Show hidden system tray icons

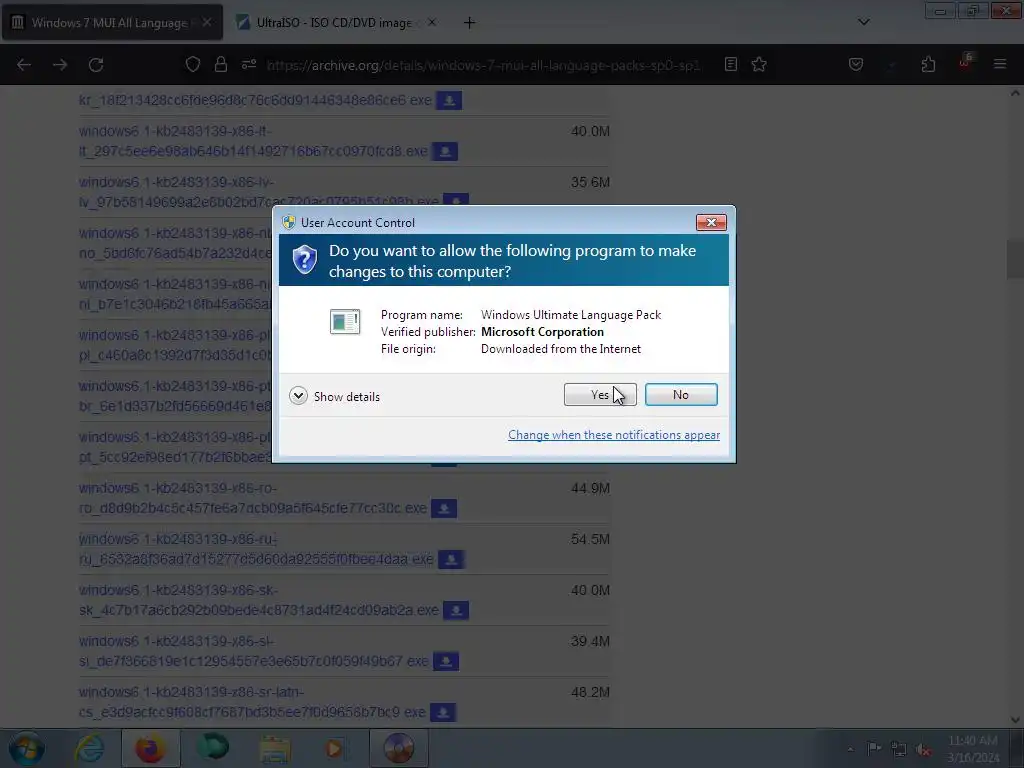tap(850, 750)
